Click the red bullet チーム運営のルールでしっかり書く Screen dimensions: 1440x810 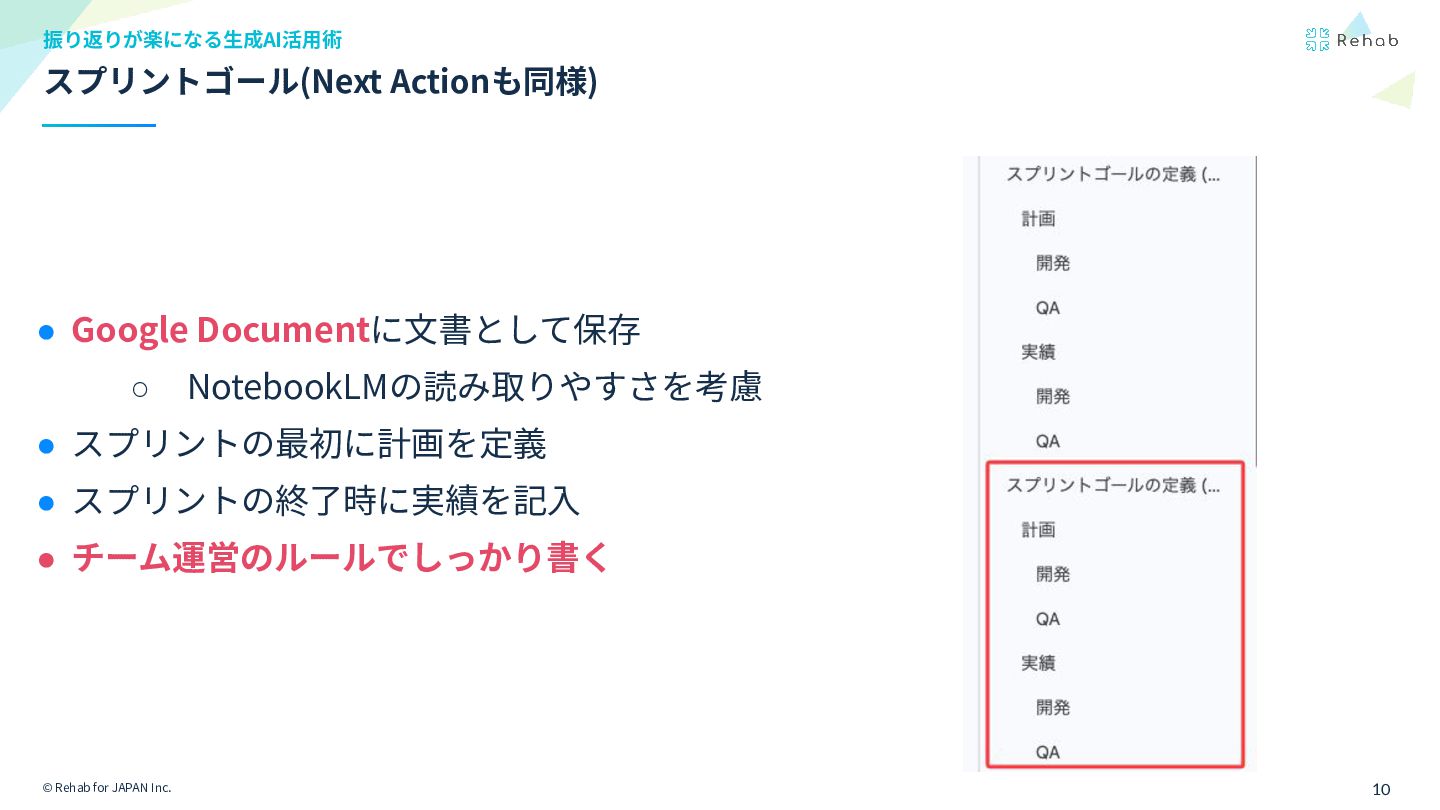click(341, 558)
